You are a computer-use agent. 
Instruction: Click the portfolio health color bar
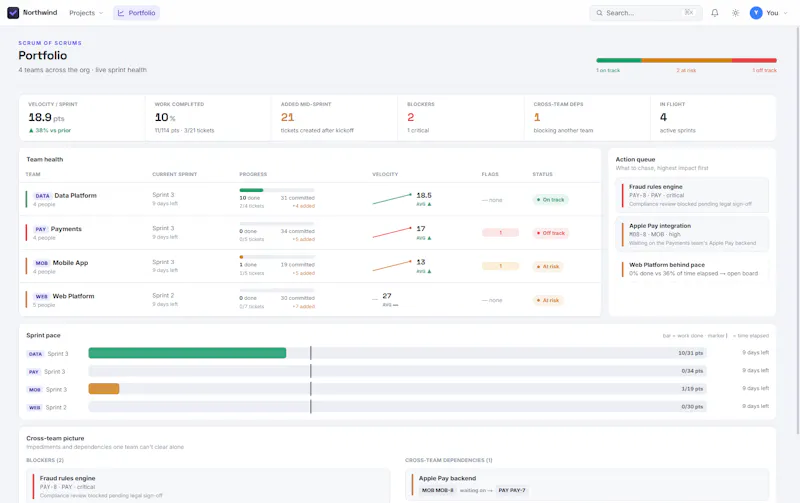click(x=686, y=60)
